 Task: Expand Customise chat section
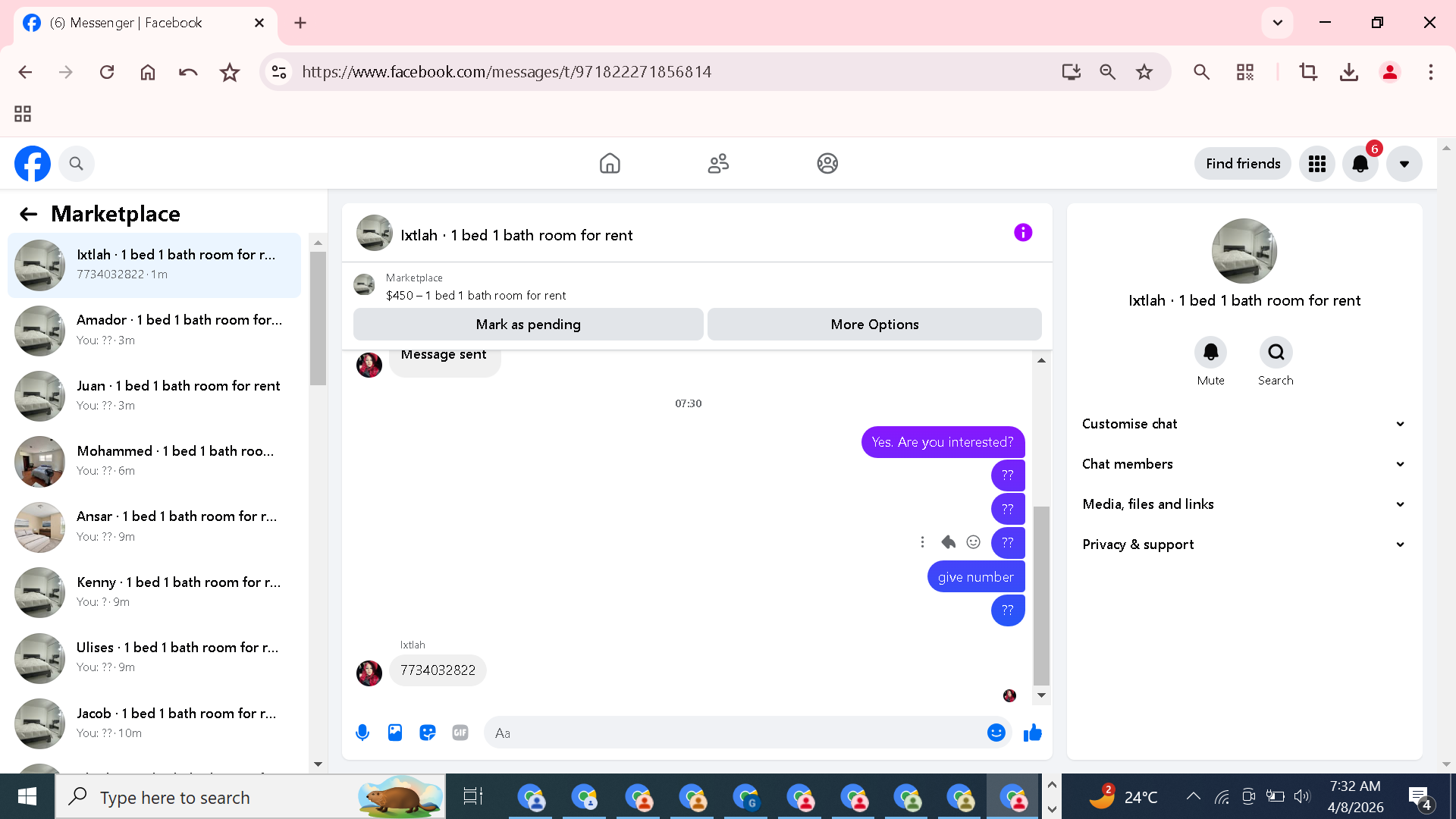[x=1244, y=424]
